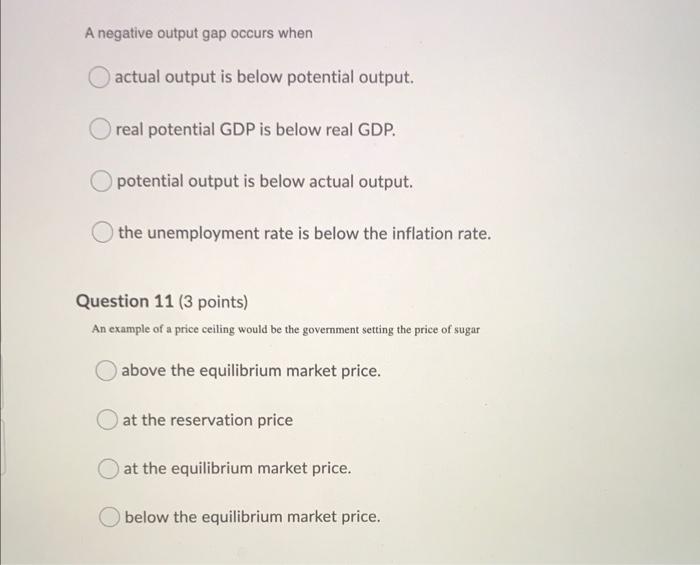Click the answer text 'real potential GDP is below real GDP'

256,130
